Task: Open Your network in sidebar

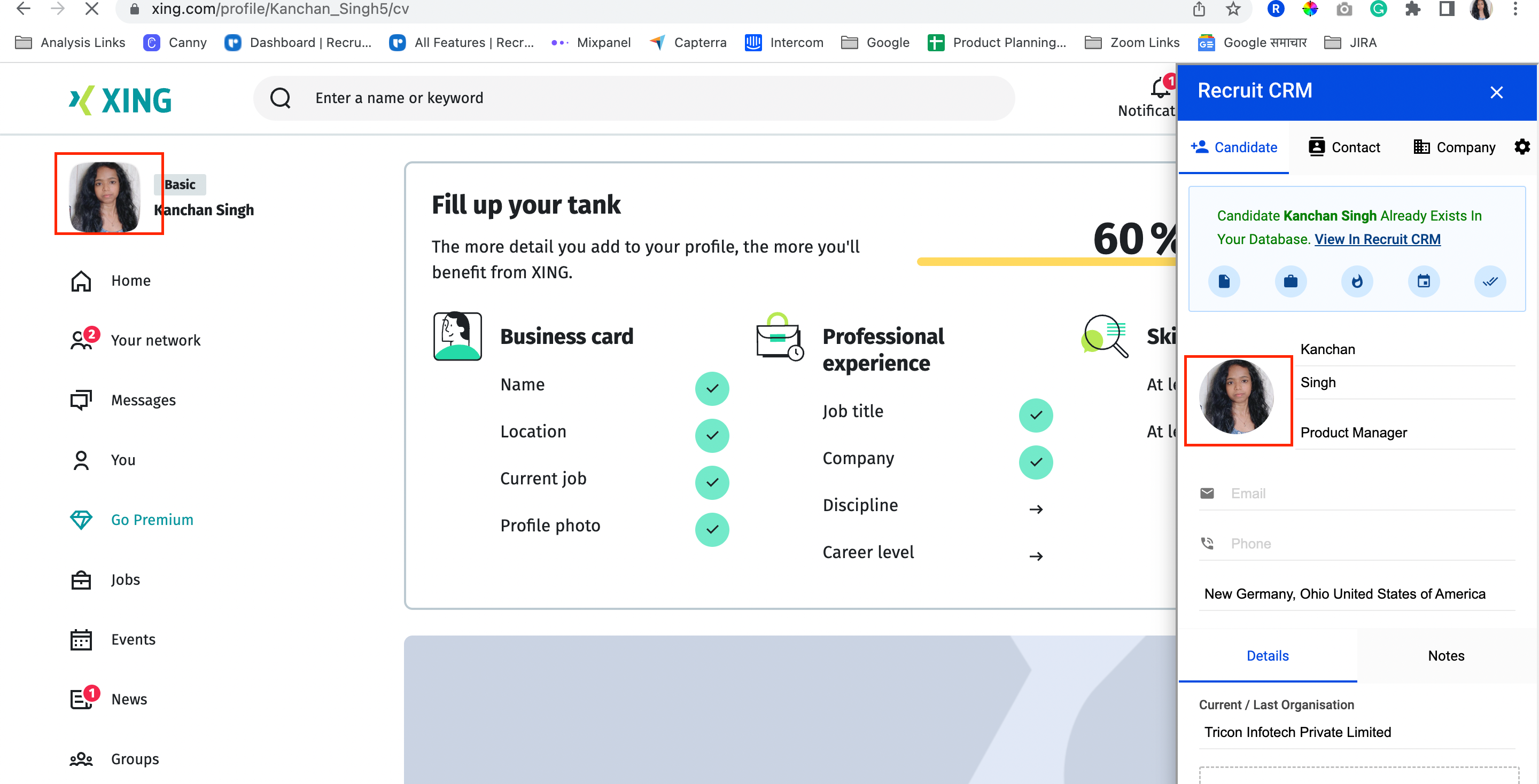Action: click(x=136, y=340)
